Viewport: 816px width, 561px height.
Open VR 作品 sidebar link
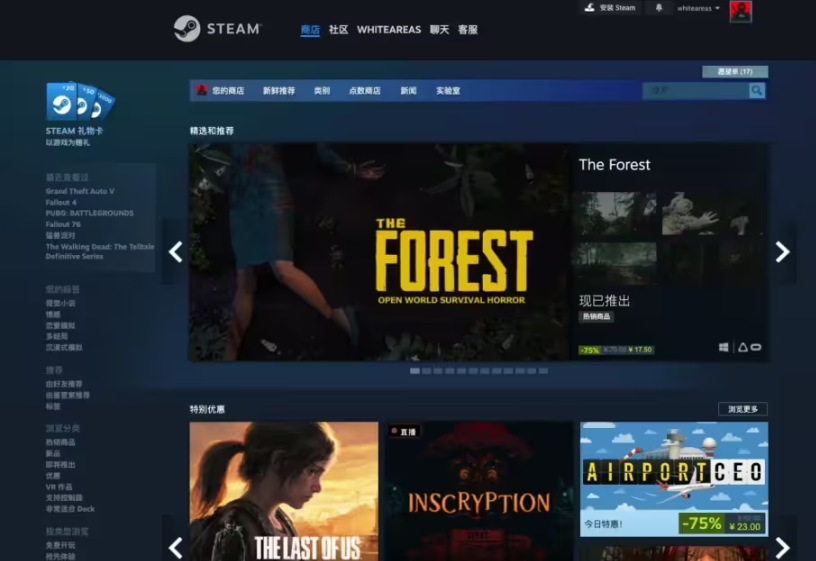click(59, 487)
